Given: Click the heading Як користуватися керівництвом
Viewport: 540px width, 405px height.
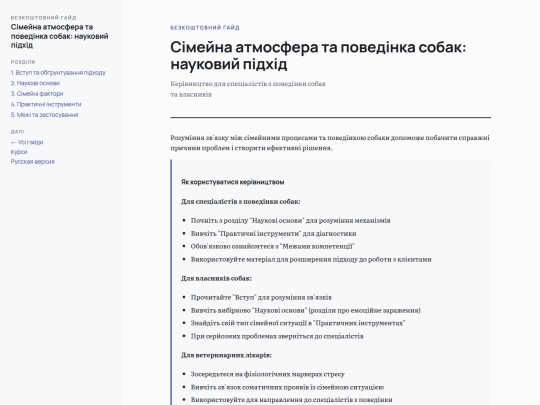Looking at the screenshot, I should point(232,182).
